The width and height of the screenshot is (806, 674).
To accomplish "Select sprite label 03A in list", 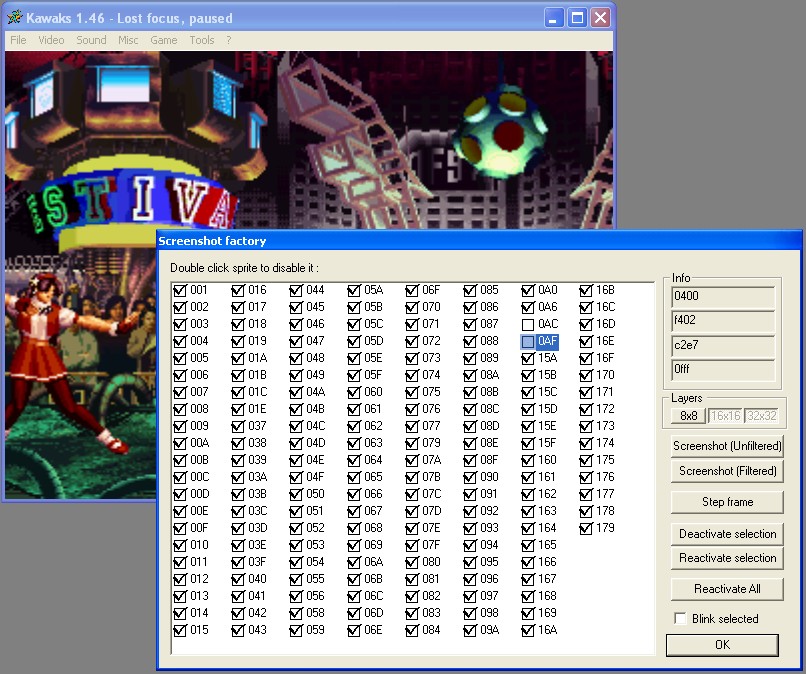I will point(258,477).
